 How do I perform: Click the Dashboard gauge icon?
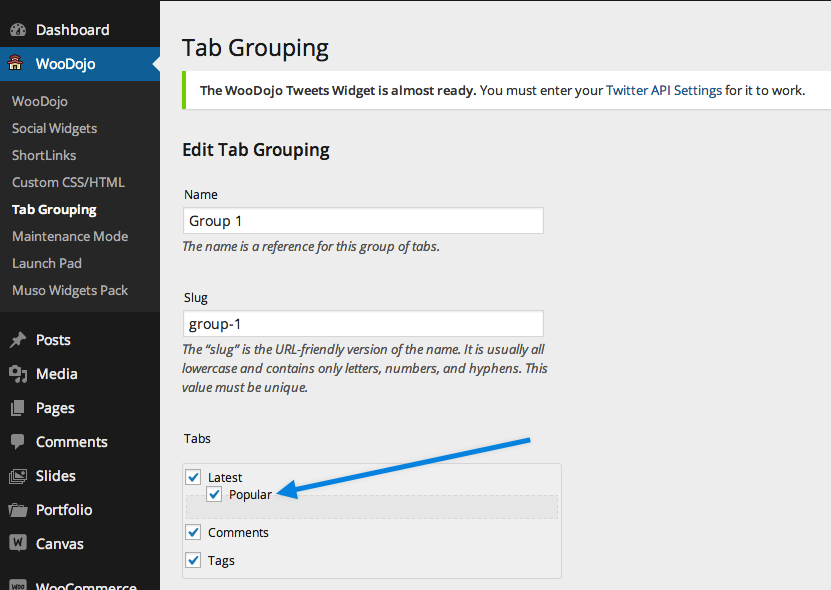[18, 30]
